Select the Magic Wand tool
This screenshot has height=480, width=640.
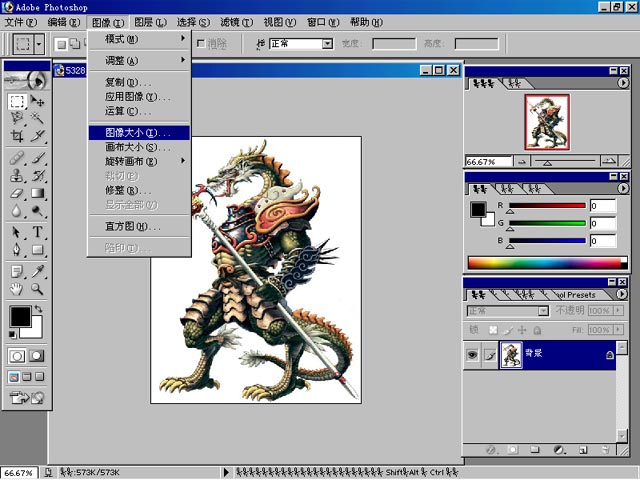tap(37, 118)
